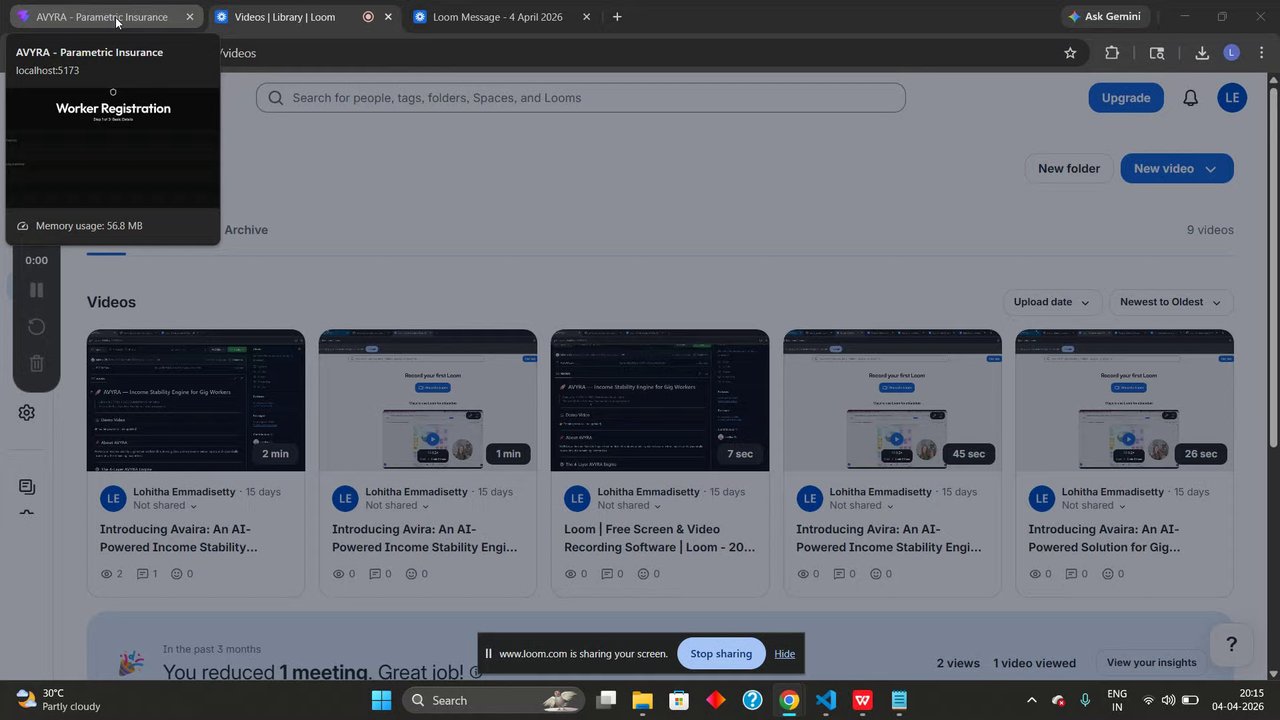
Task: Click the owner avatar on the 1 min video card
Action: point(345,498)
